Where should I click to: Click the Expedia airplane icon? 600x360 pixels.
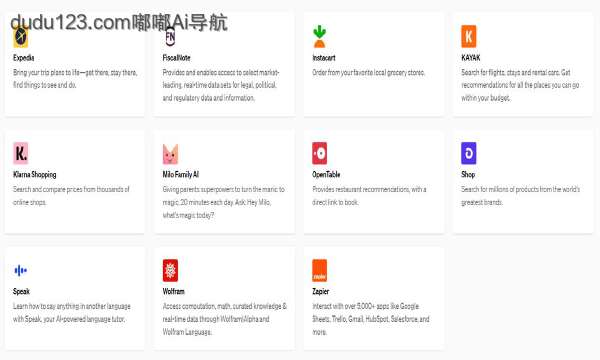pos(21,37)
